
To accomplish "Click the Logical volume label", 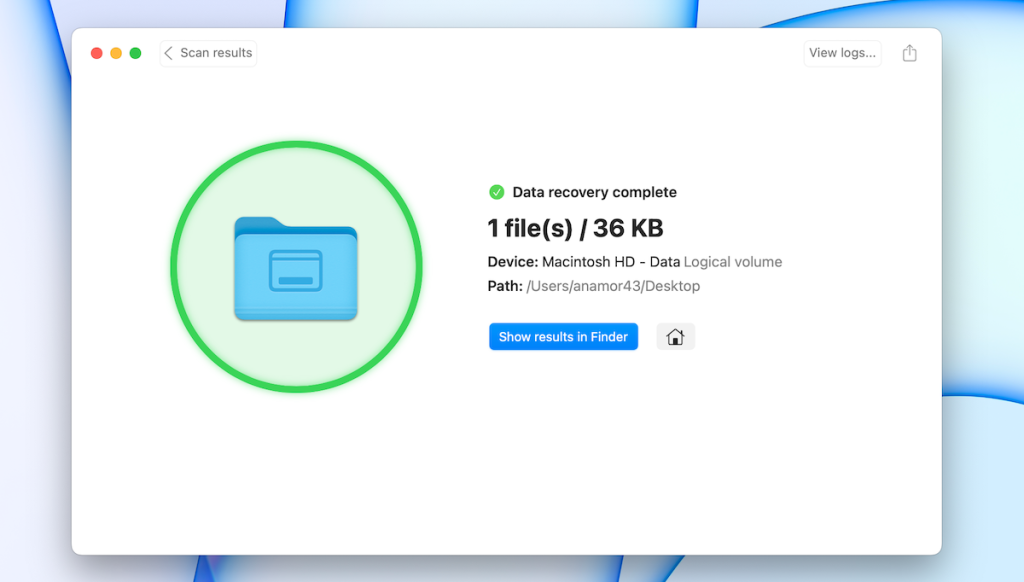I will coord(734,262).
